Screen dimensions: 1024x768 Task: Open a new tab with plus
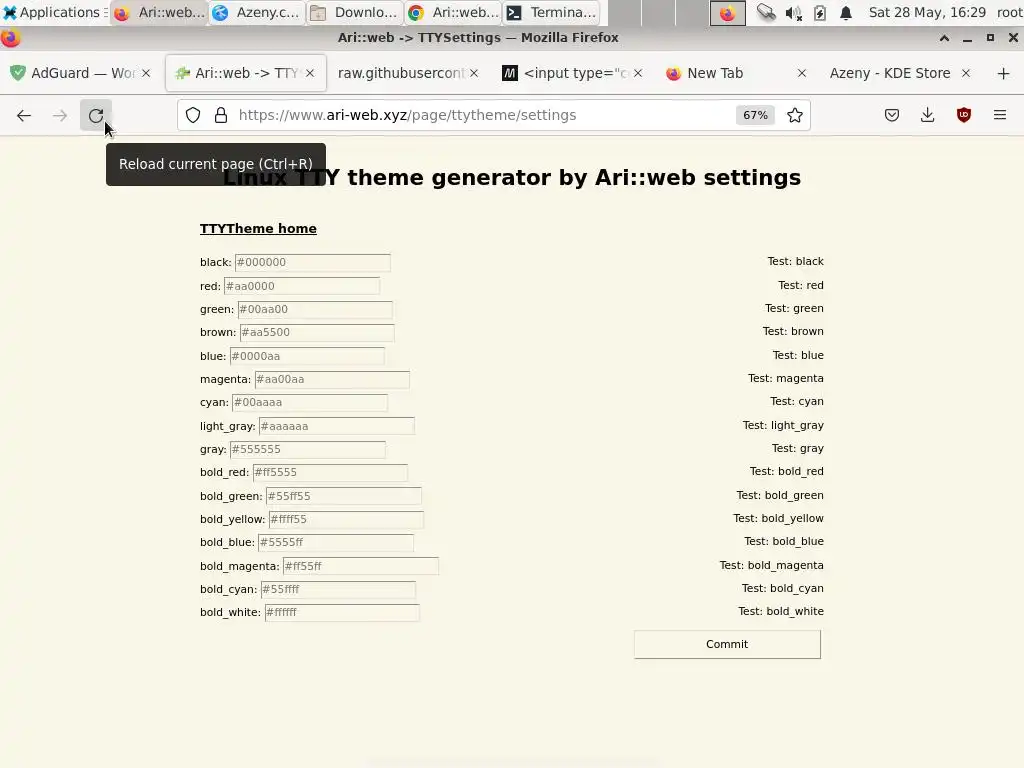click(x=1004, y=73)
